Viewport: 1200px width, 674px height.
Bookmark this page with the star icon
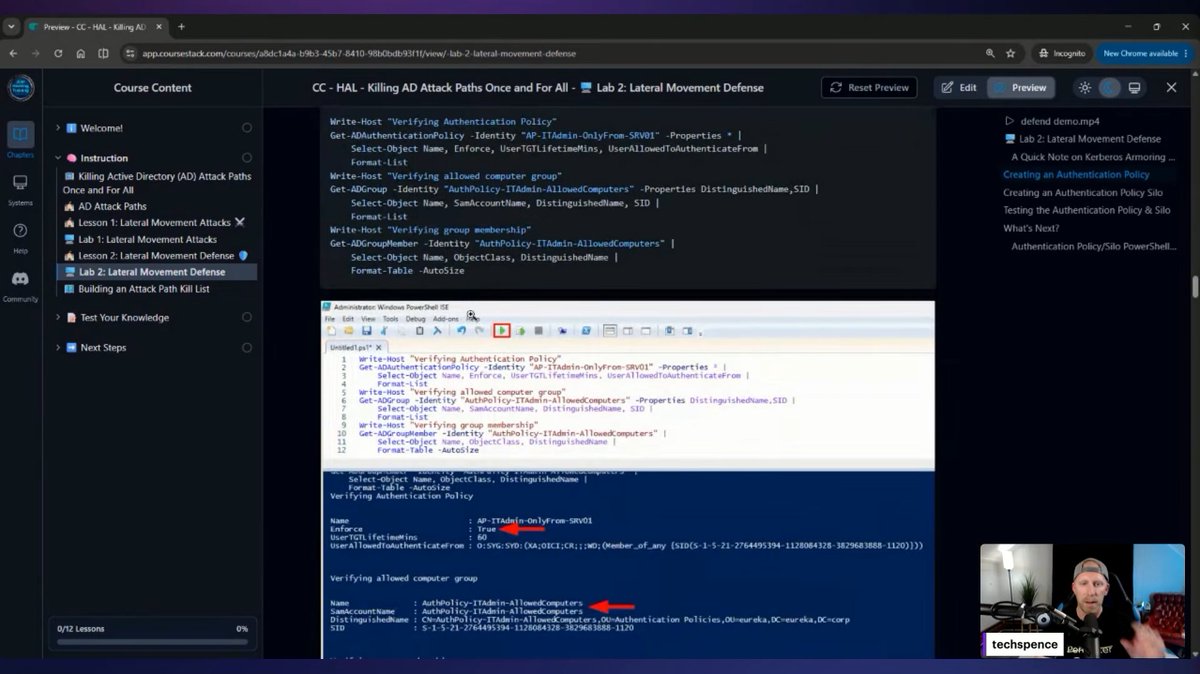click(x=1011, y=53)
